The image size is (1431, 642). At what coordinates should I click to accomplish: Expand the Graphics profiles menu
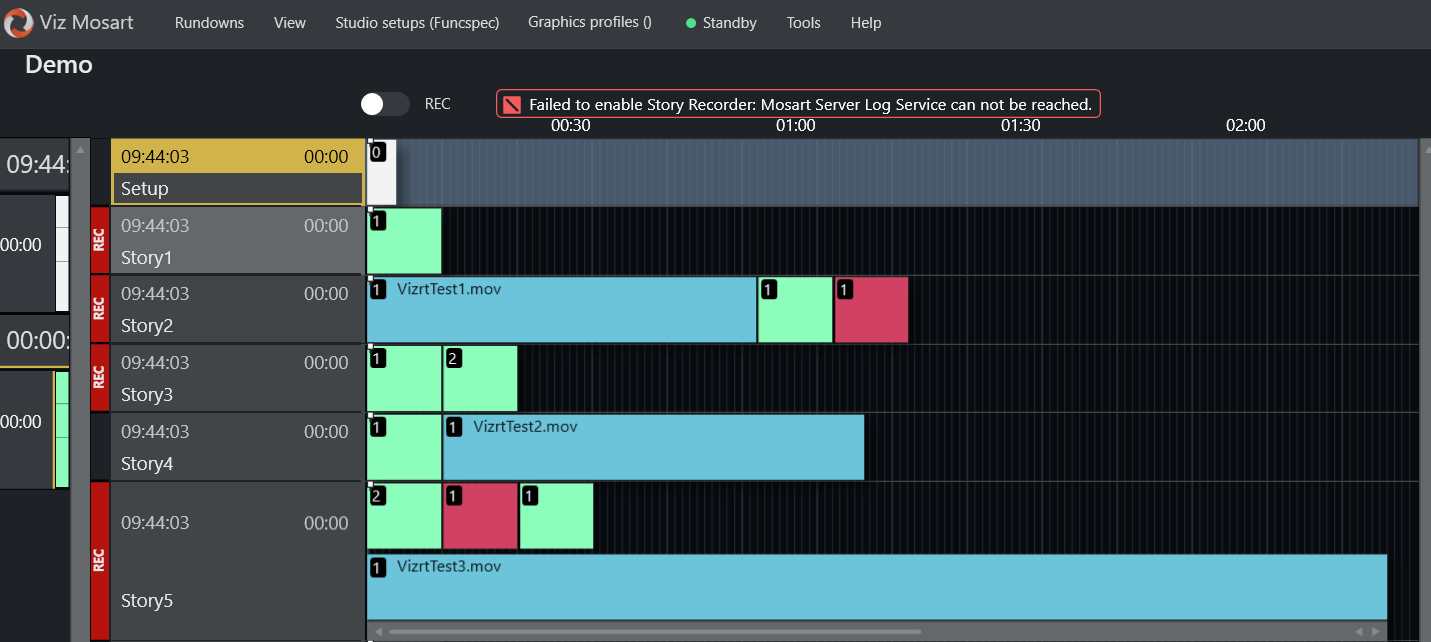(590, 23)
